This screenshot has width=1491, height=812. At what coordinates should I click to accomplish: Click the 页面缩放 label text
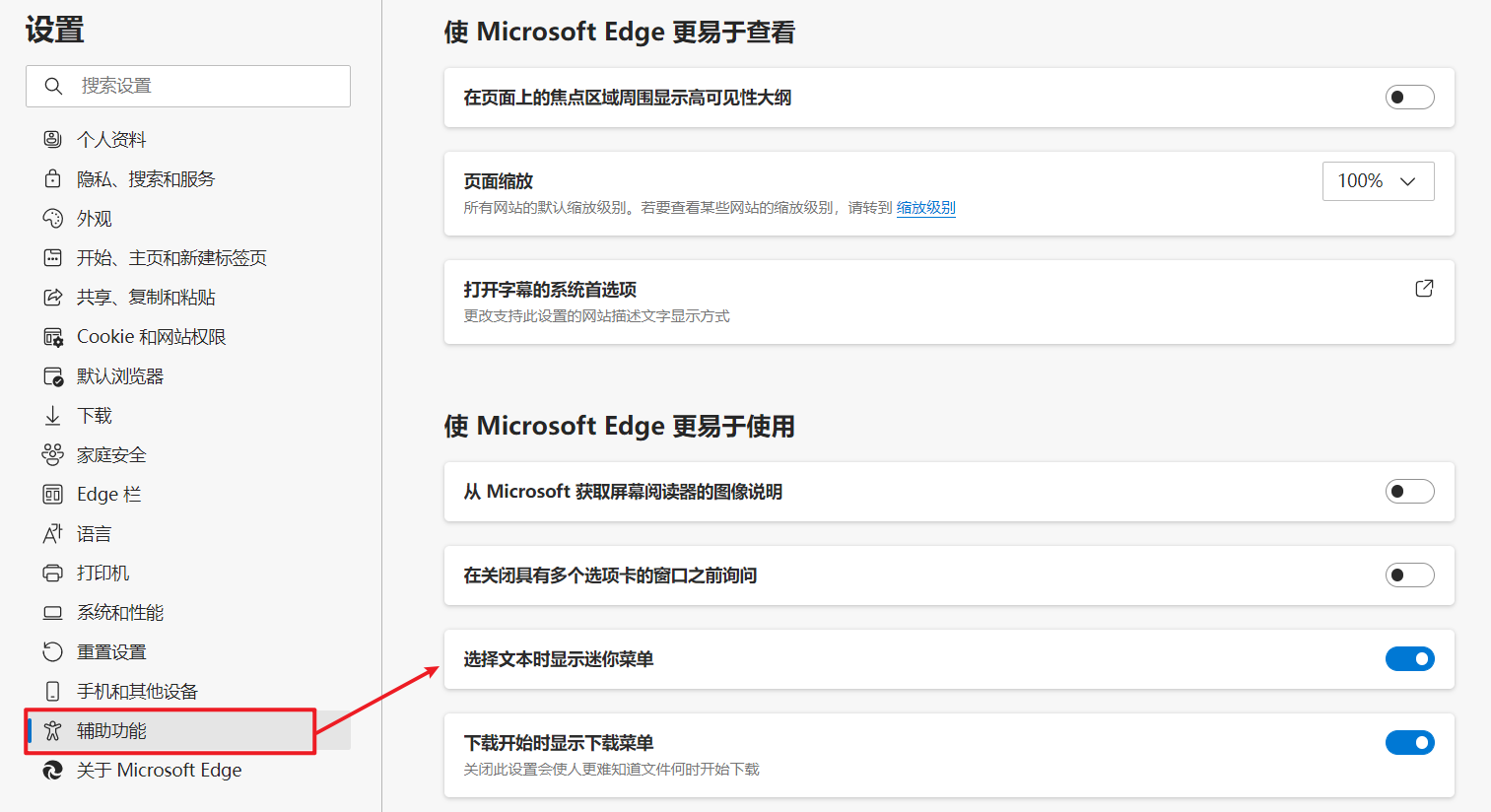(499, 181)
